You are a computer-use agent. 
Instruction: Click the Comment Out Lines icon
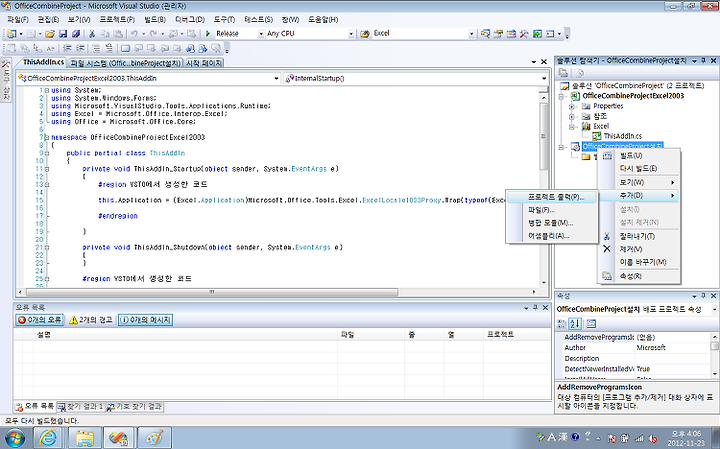(x=96, y=48)
